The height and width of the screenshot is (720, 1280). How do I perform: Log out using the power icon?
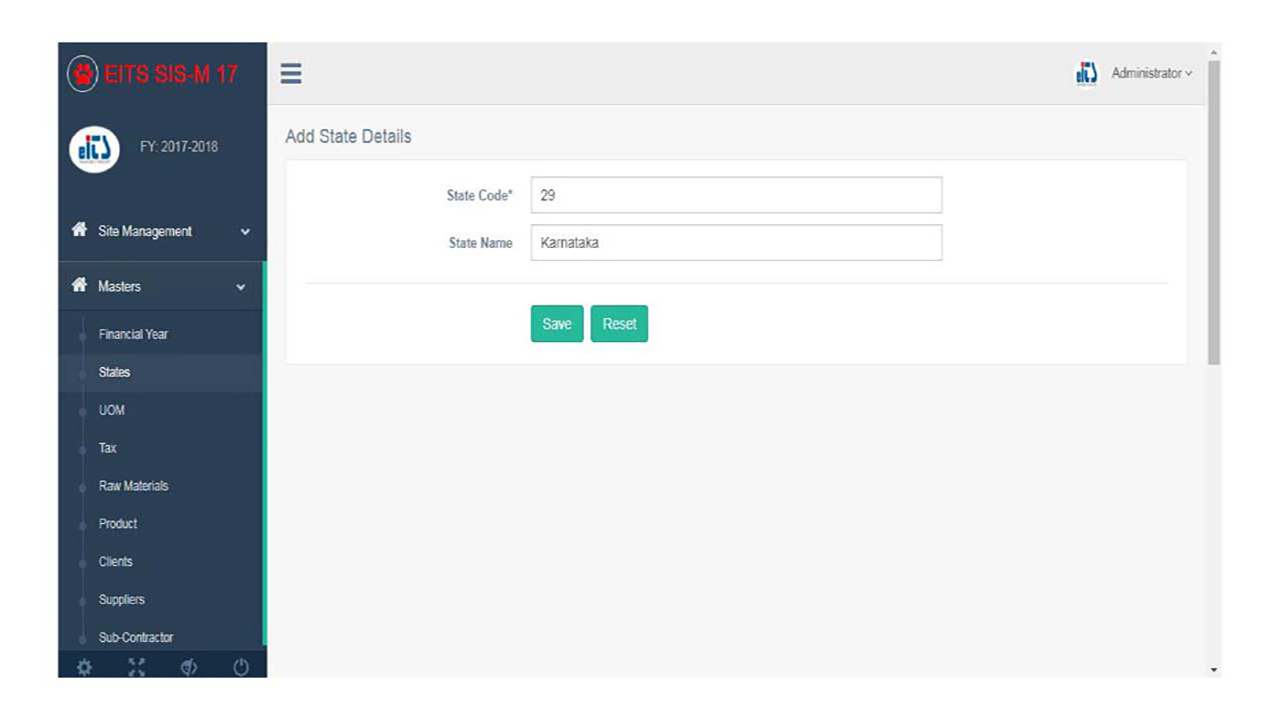click(x=241, y=668)
